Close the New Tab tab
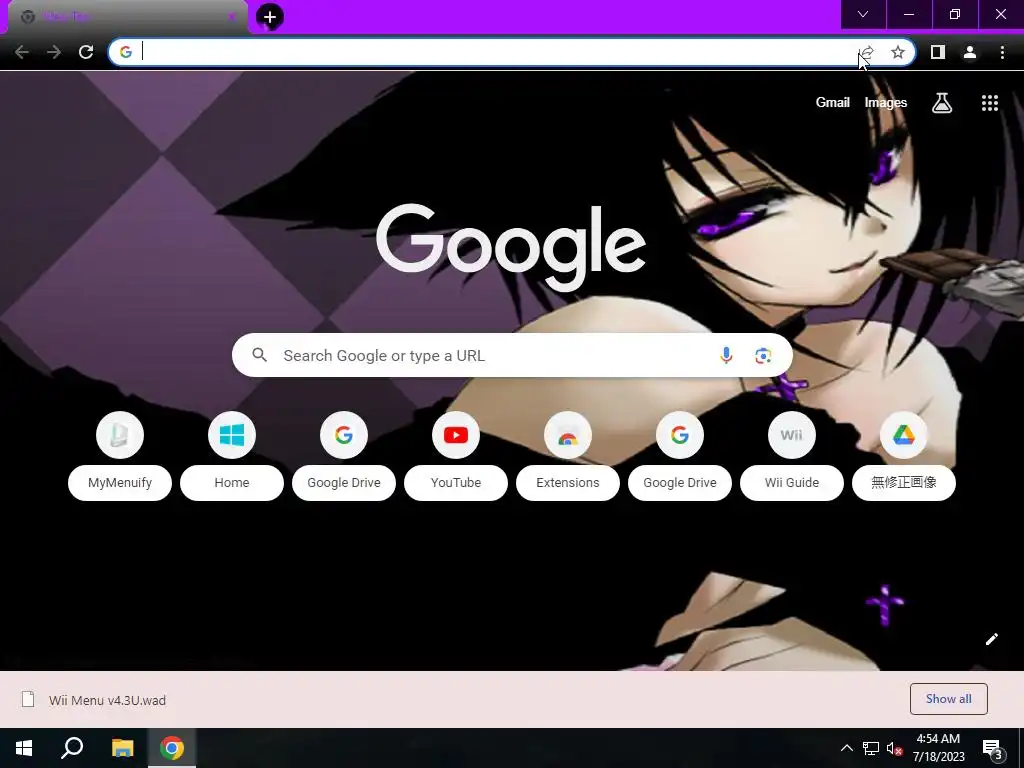This screenshot has width=1024, height=768. coord(231,17)
